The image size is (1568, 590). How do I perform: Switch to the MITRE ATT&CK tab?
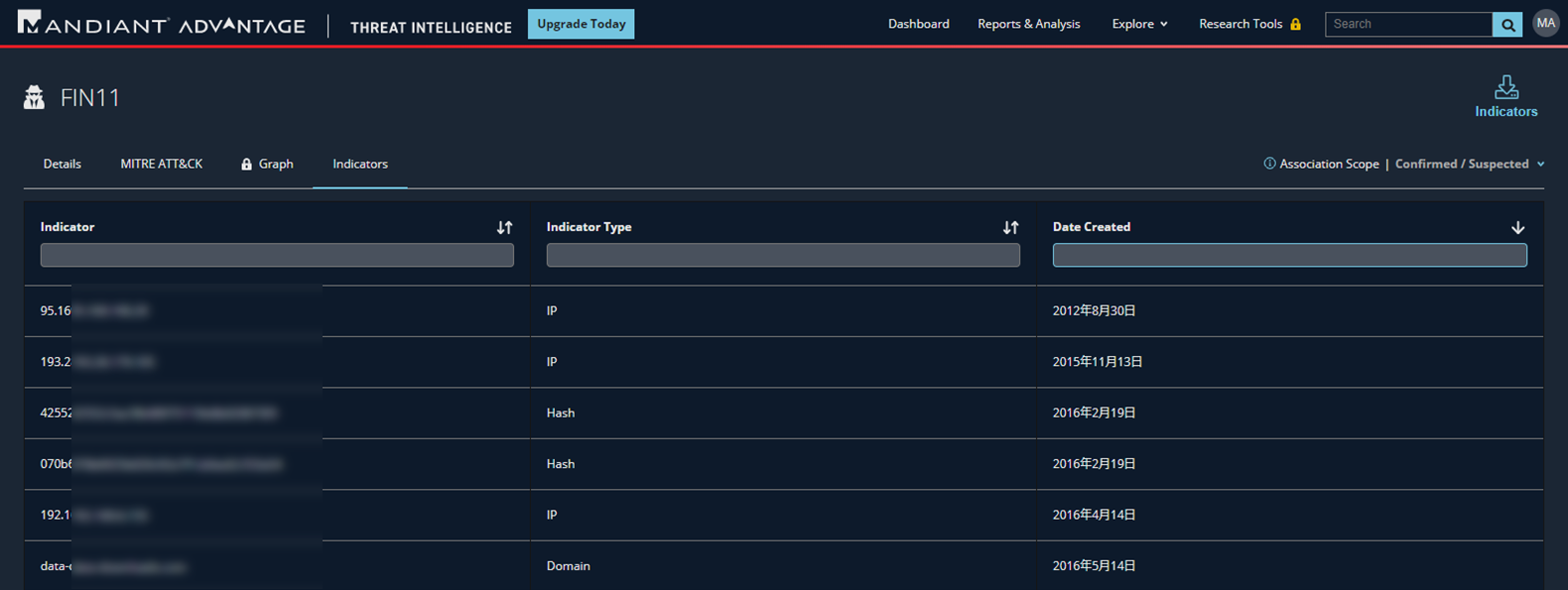tap(162, 164)
